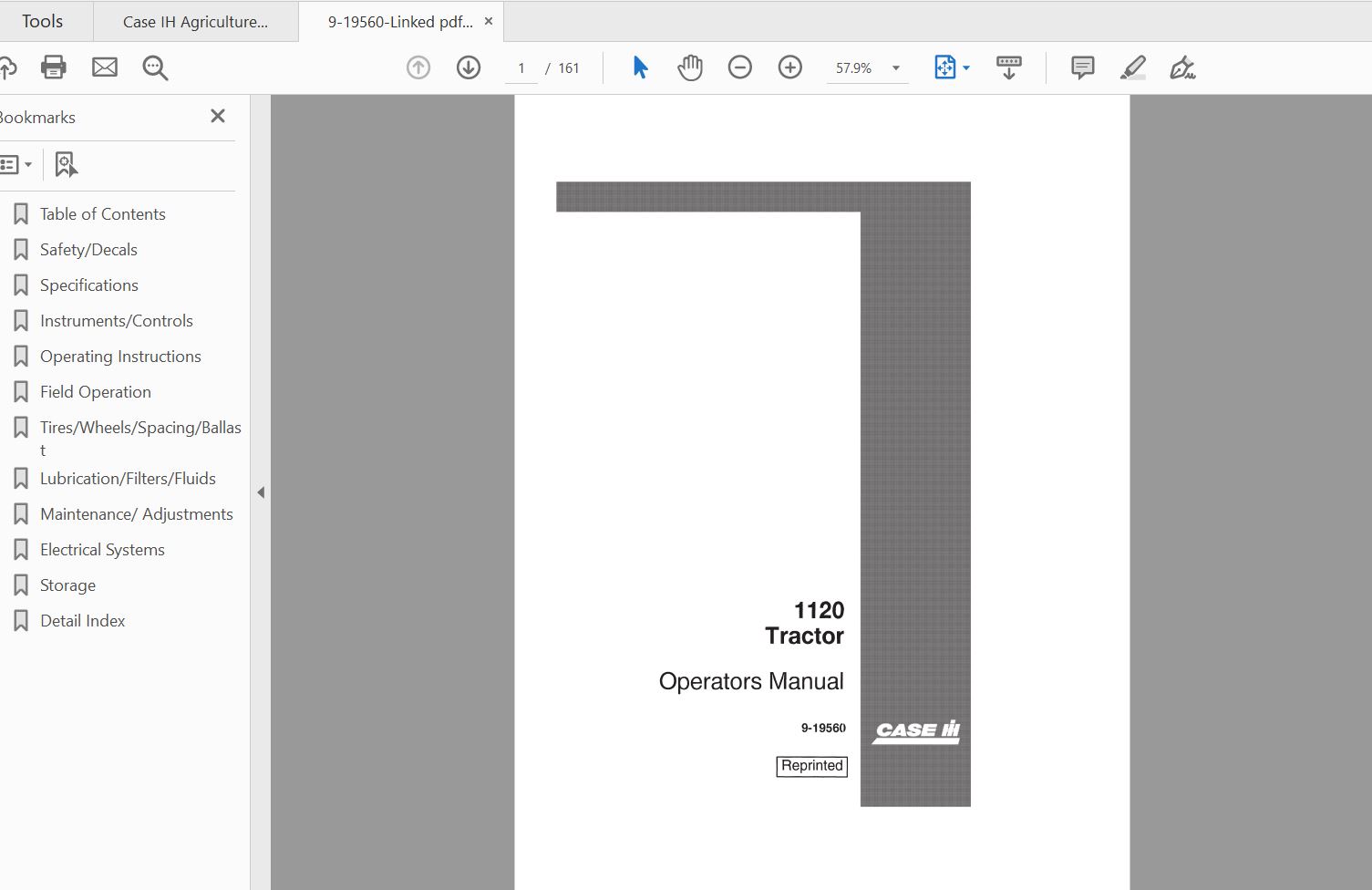Click the 'Operators Manual' title text
The height and width of the screenshot is (890, 1372).
[751, 681]
